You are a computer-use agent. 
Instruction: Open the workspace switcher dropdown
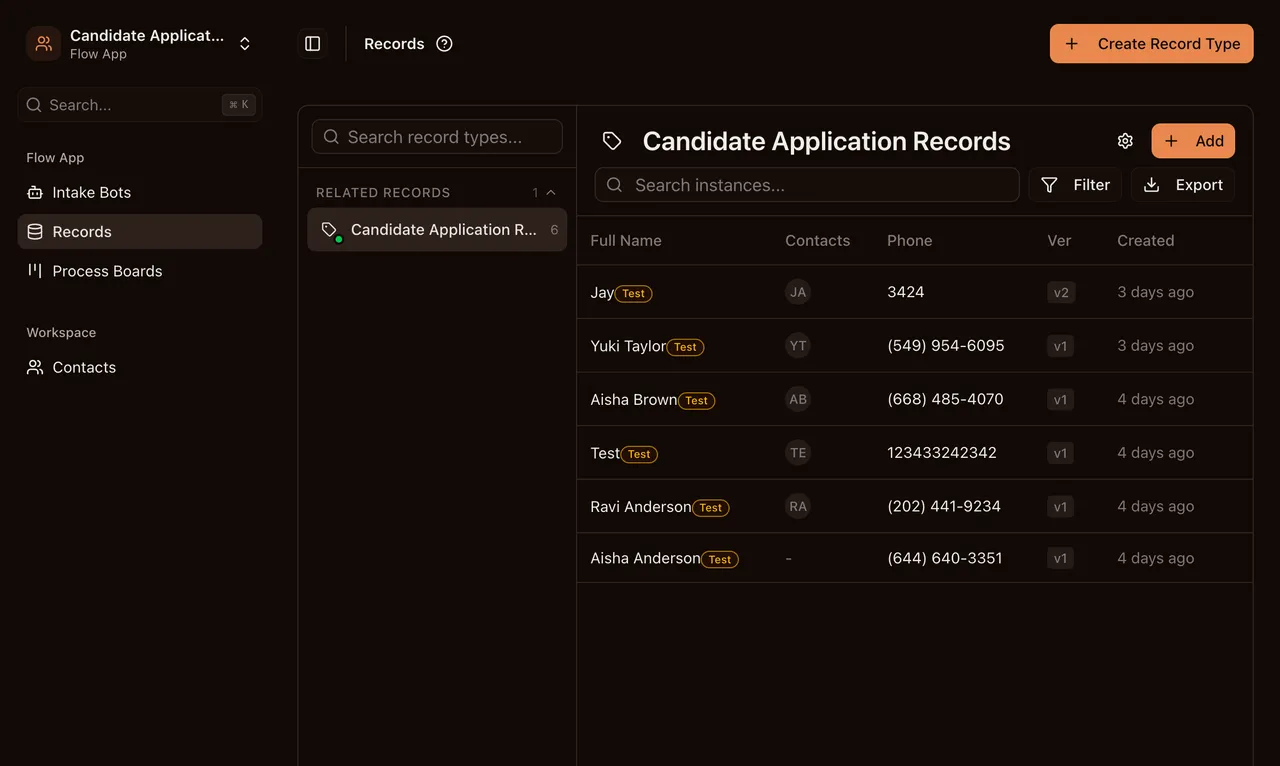(244, 43)
